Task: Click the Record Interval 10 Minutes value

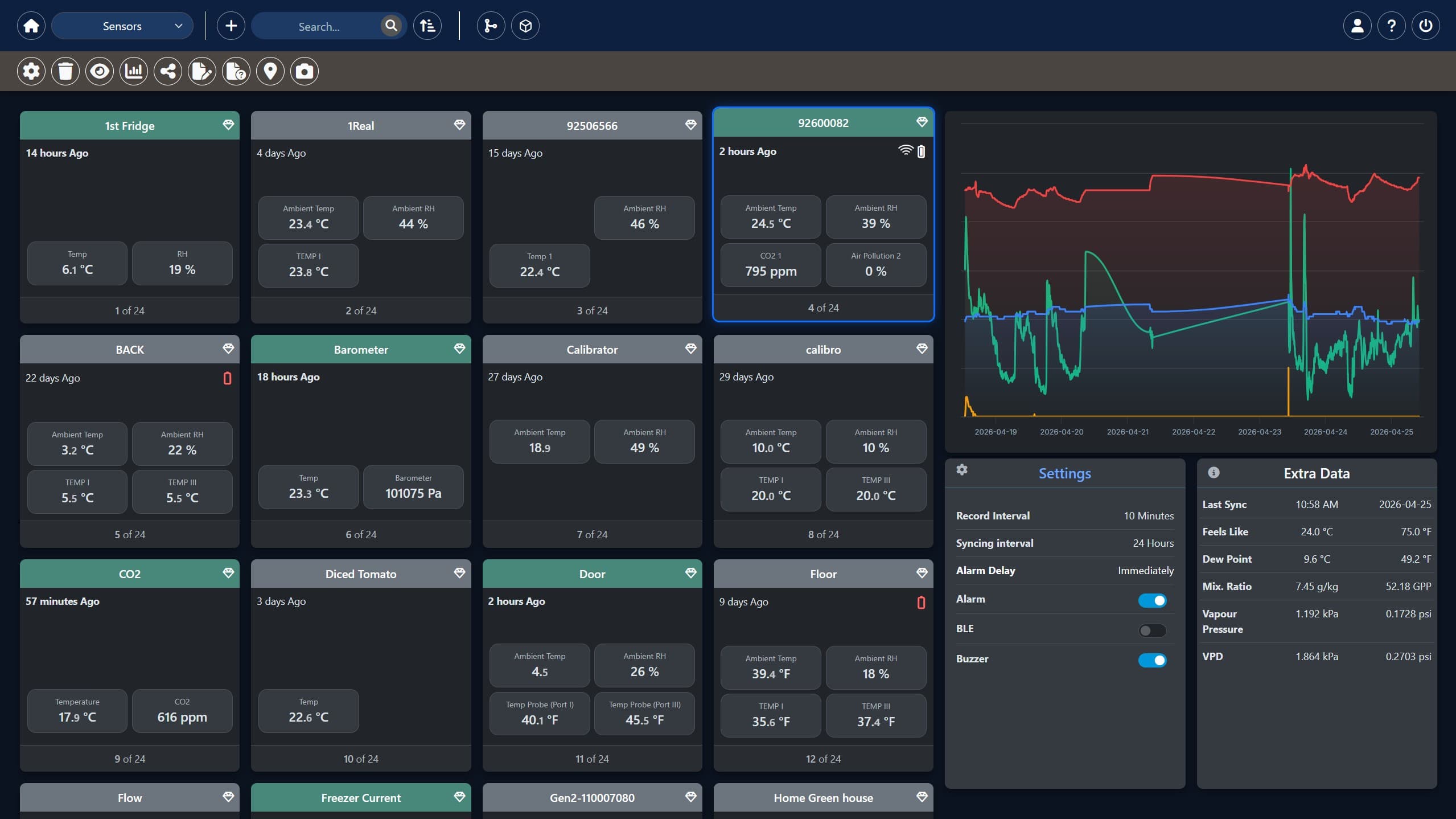Action: 1149,515
